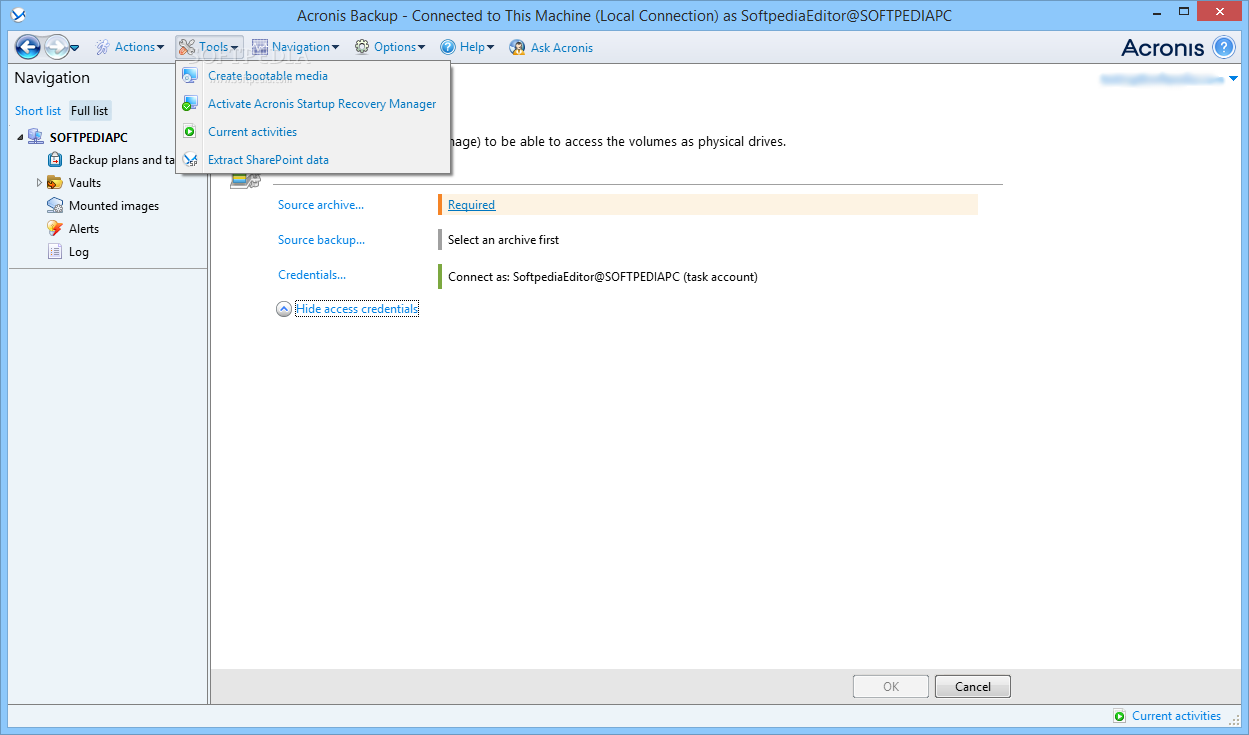Click the Extract SharePoint data icon
1249x735 pixels.
point(190,160)
